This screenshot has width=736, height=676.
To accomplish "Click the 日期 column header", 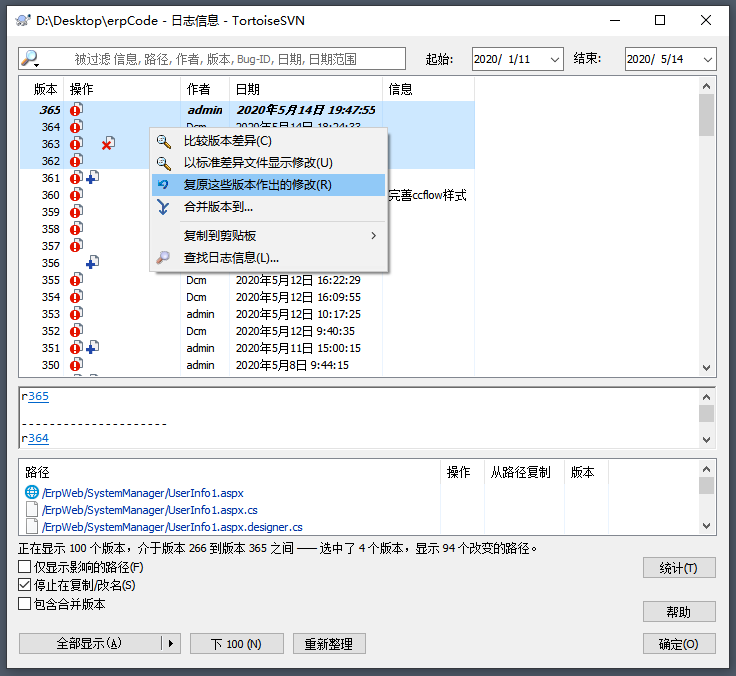I will click(x=306, y=89).
